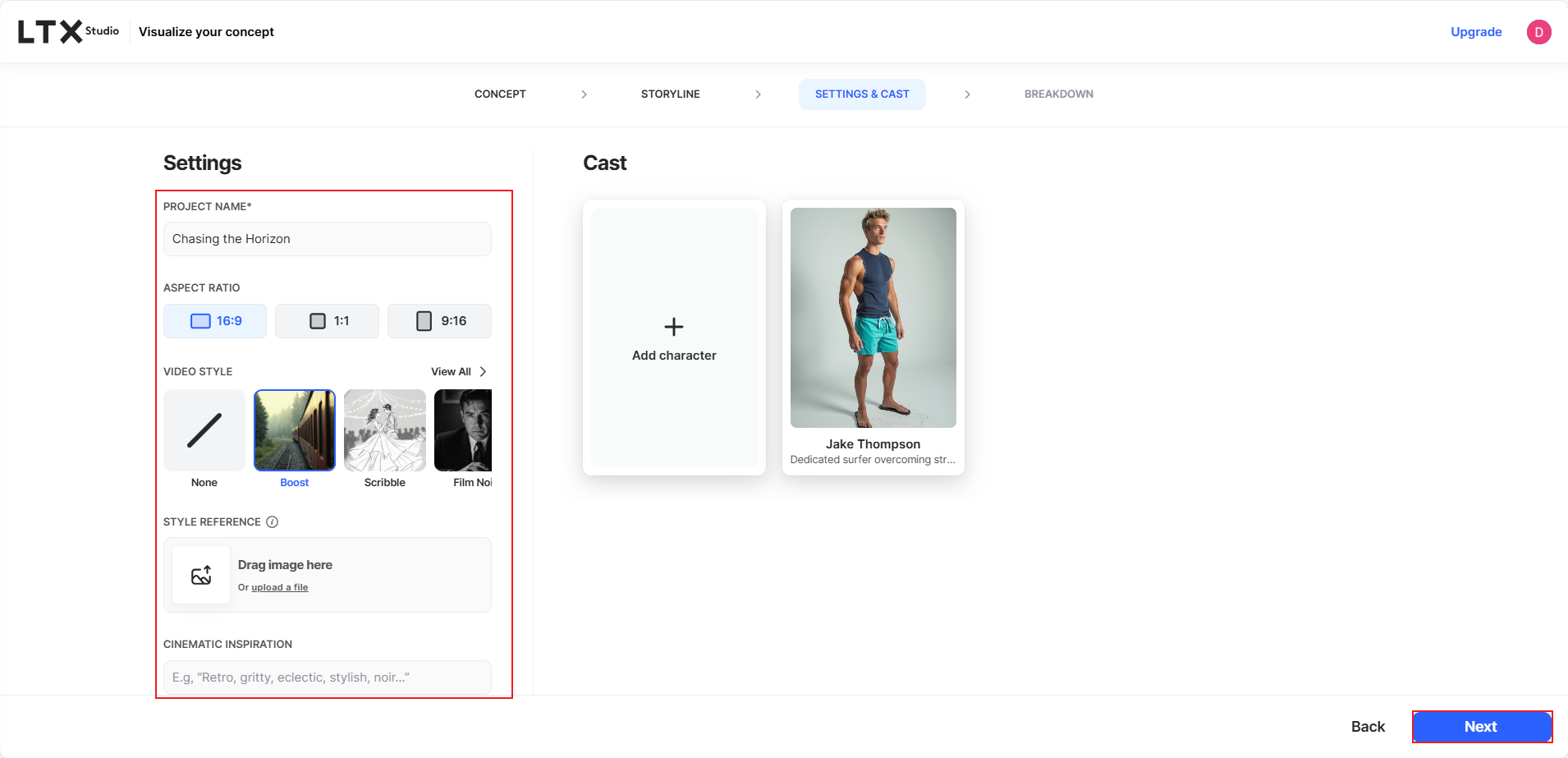Image resolution: width=1568 pixels, height=758 pixels.
Task: Click the 'Dedicated surfer overcoming str...' description
Action: tap(873, 460)
